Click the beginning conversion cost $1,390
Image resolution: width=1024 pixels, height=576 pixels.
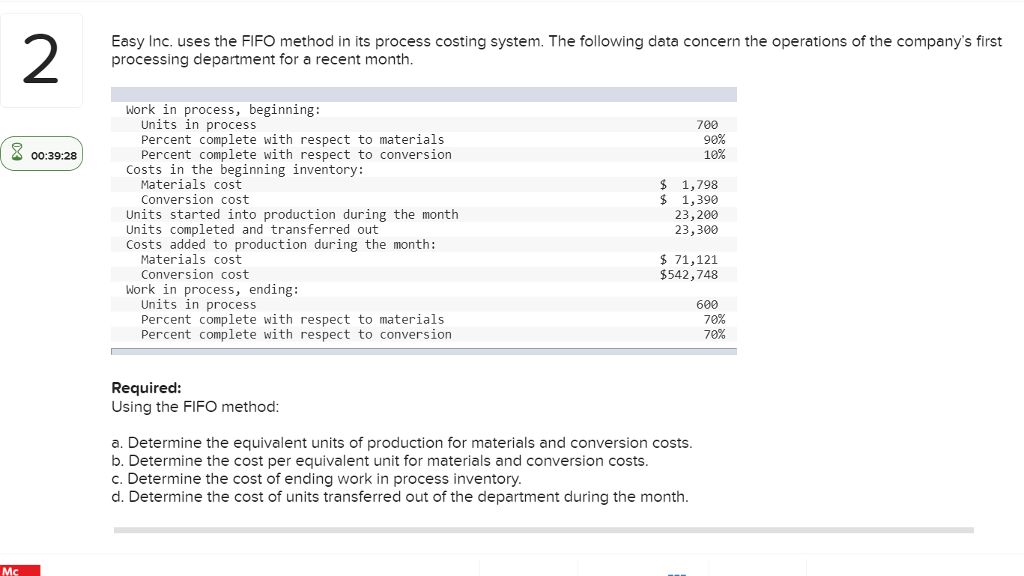click(689, 200)
